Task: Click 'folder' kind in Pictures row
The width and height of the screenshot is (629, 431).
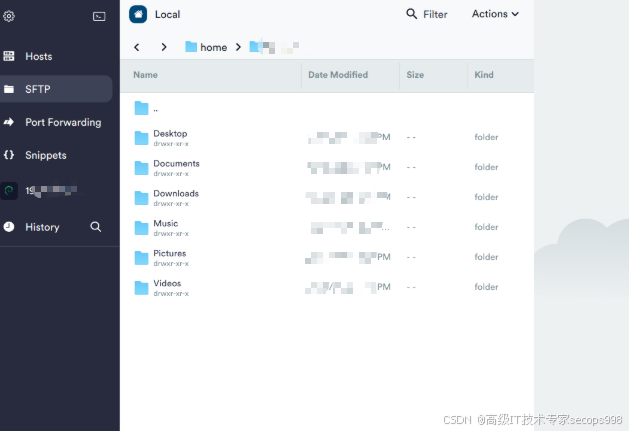Action: point(486,257)
